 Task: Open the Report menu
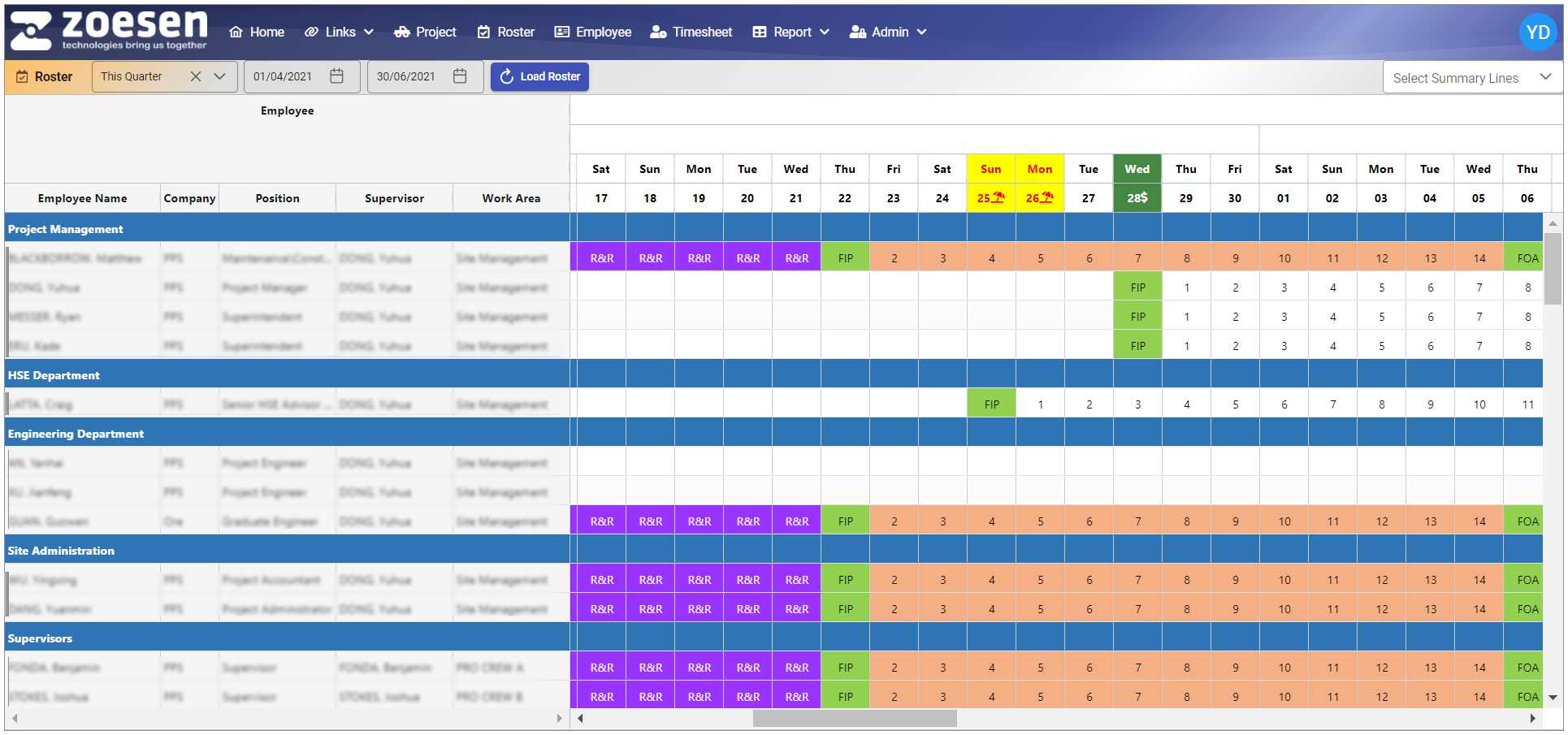pyautogui.click(x=790, y=32)
